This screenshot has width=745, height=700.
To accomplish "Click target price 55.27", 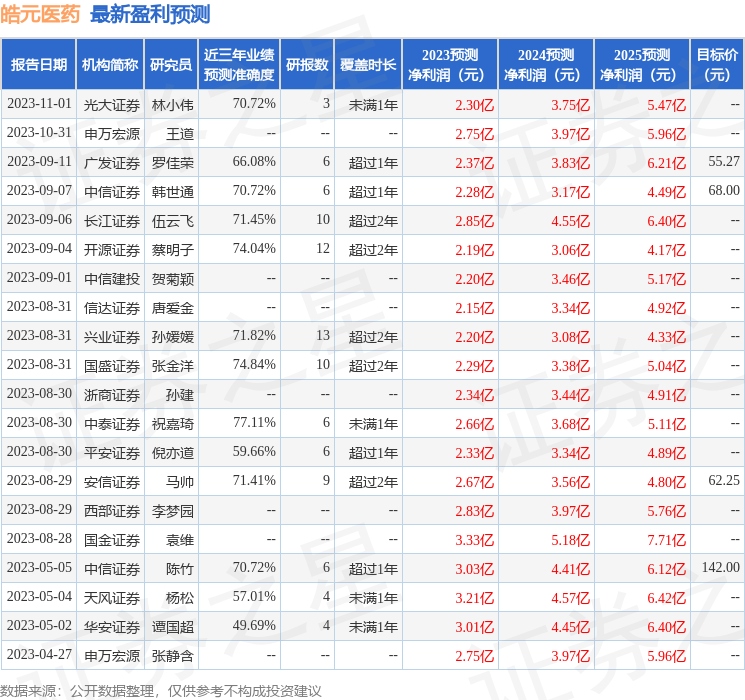I will coord(724,162).
